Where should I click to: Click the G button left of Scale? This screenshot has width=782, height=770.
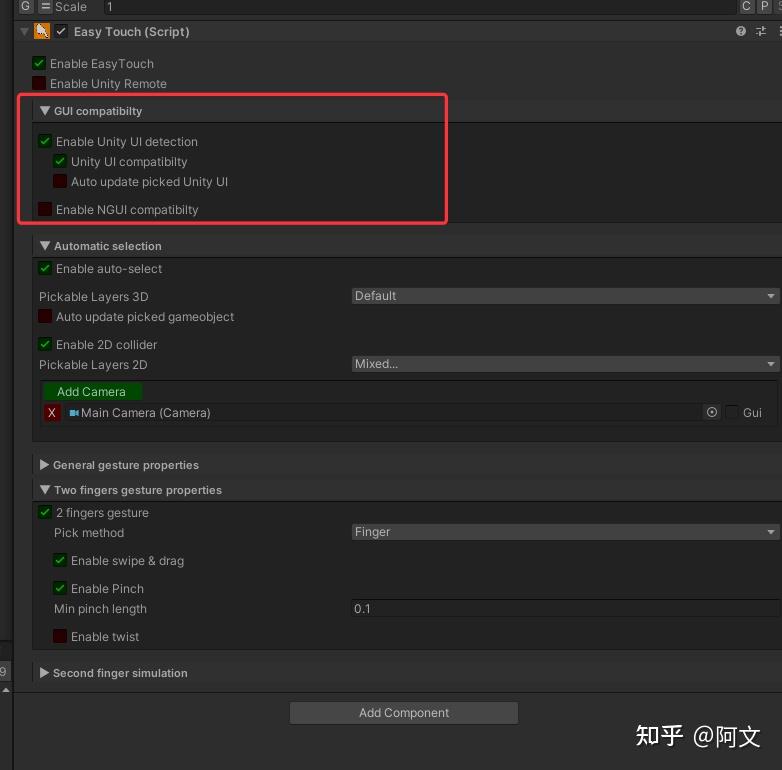click(25, 6)
